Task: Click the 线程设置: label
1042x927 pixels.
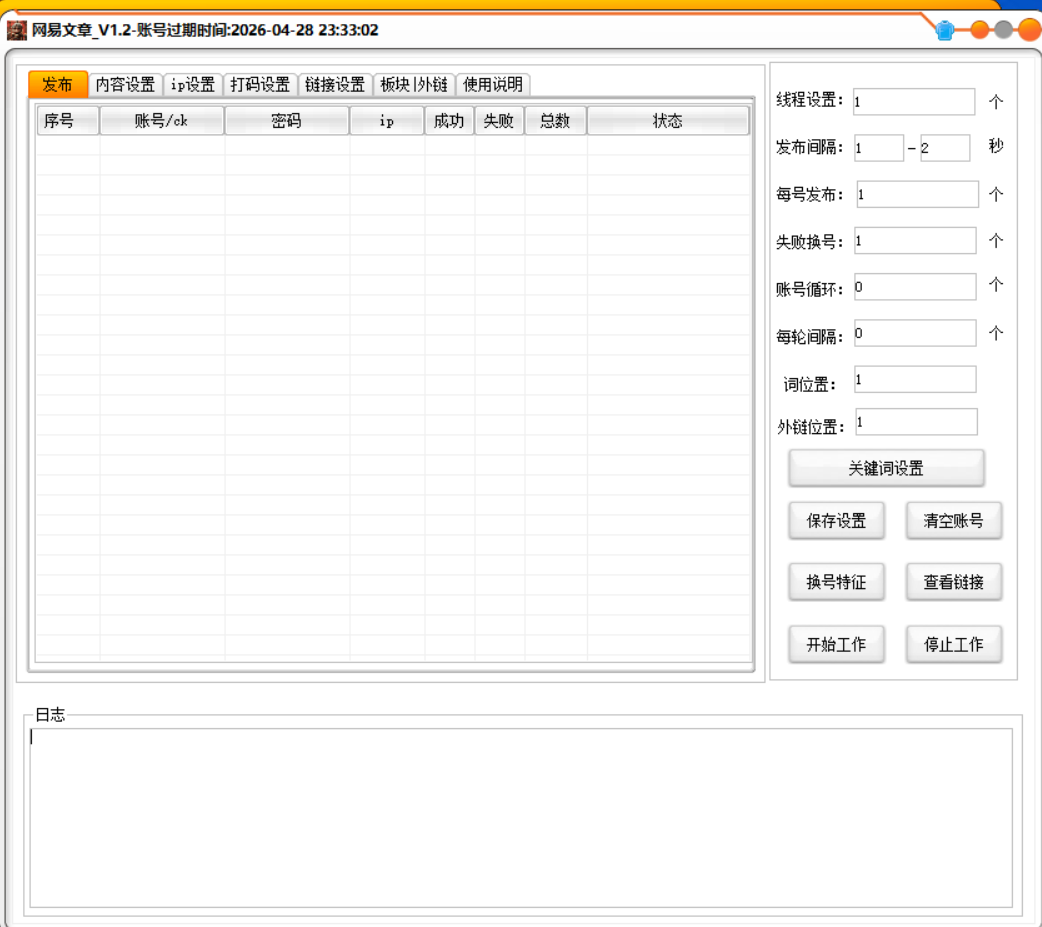Action: (x=809, y=101)
